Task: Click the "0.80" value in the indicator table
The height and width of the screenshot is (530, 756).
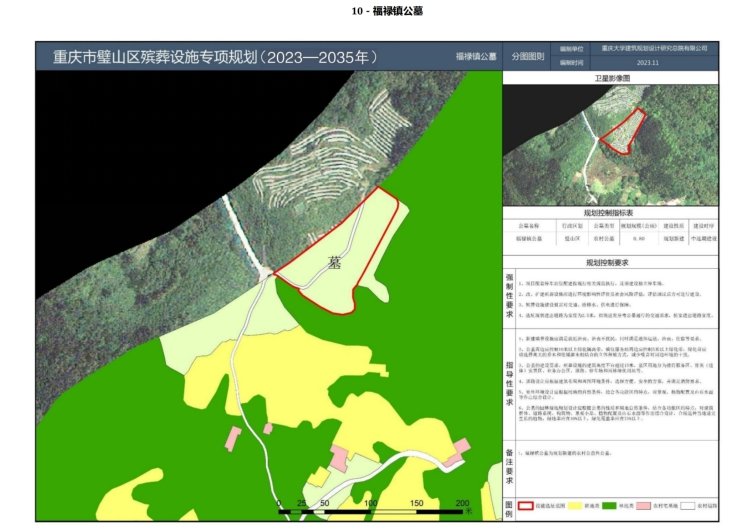Action: [x=639, y=239]
